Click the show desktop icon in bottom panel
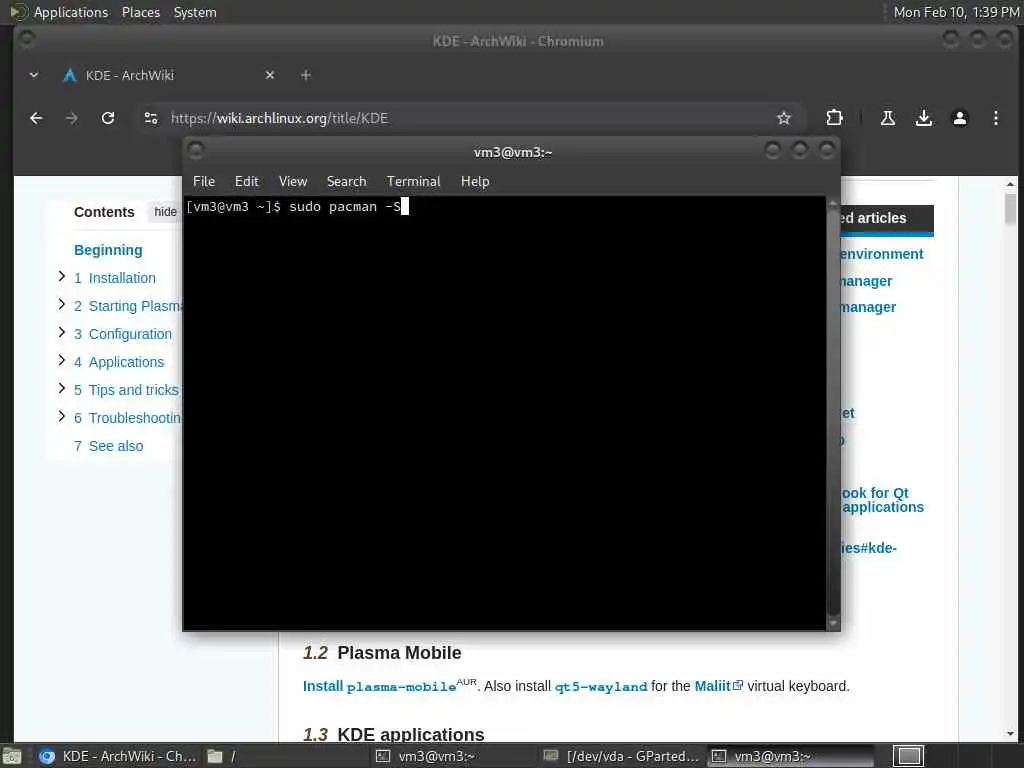This screenshot has height=768, width=1024. [11, 756]
